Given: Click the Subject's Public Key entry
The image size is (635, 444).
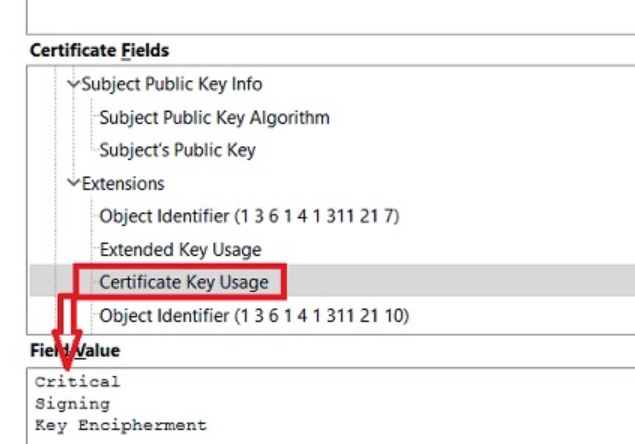Looking at the screenshot, I should pos(177,151).
